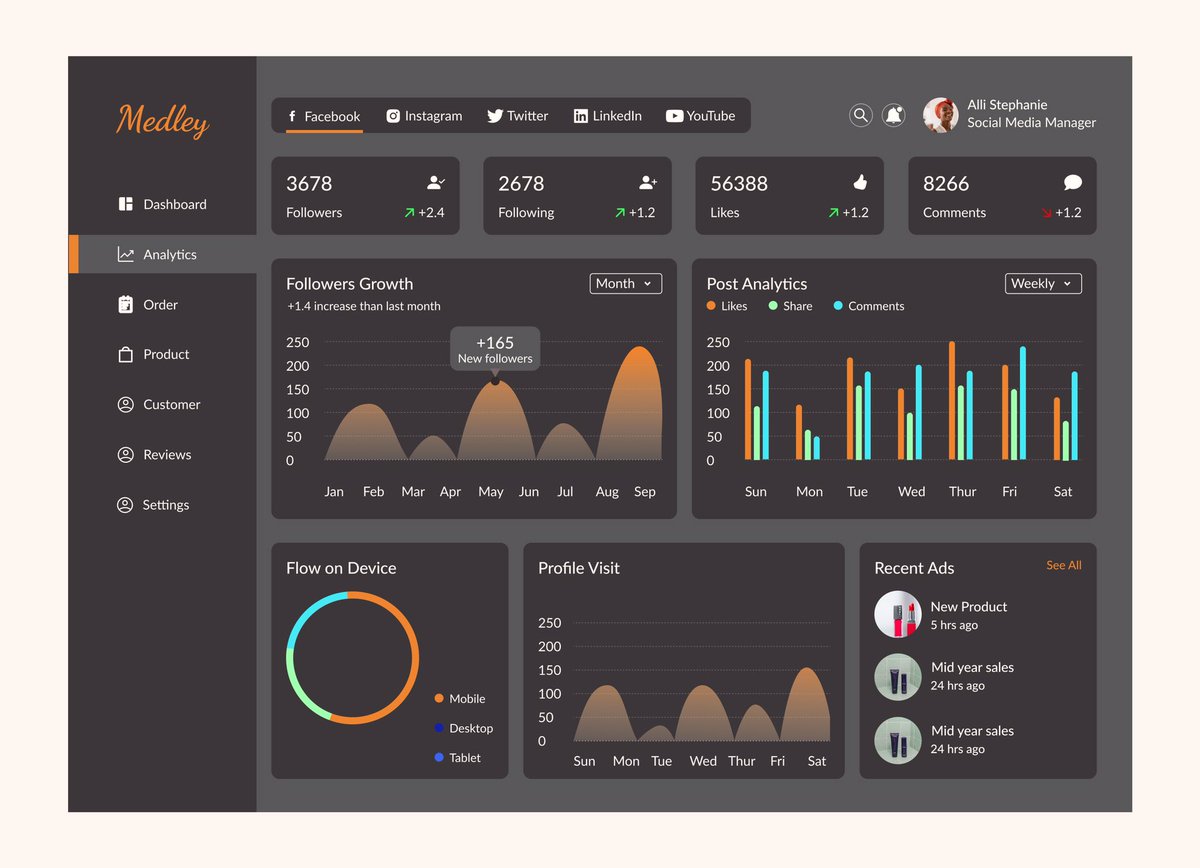1200x868 pixels.
Task: Click the cyan Comments legend dot
Action: (x=838, y=306)
